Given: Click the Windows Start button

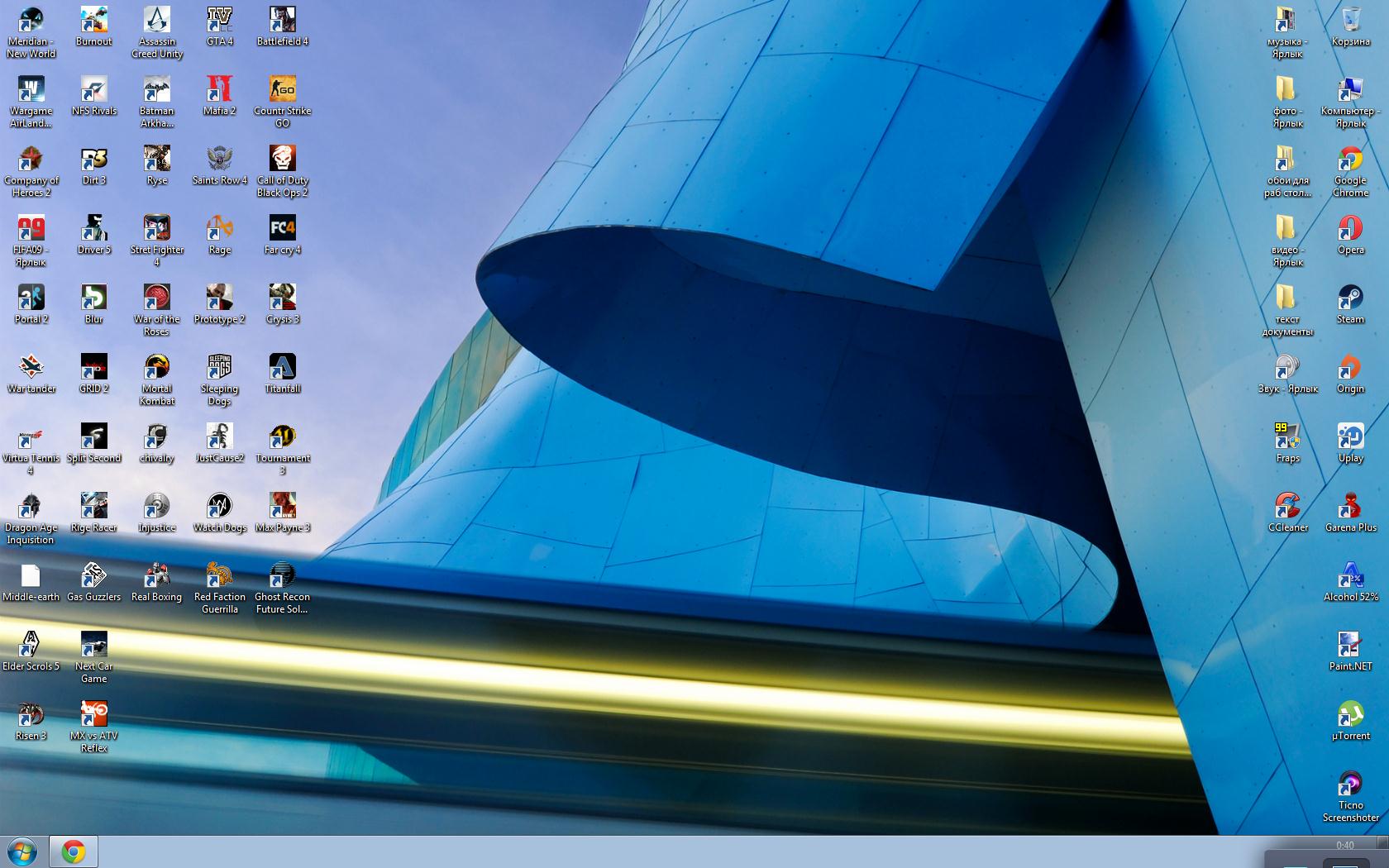Looking at the screenshot, I should coord(22,851).
